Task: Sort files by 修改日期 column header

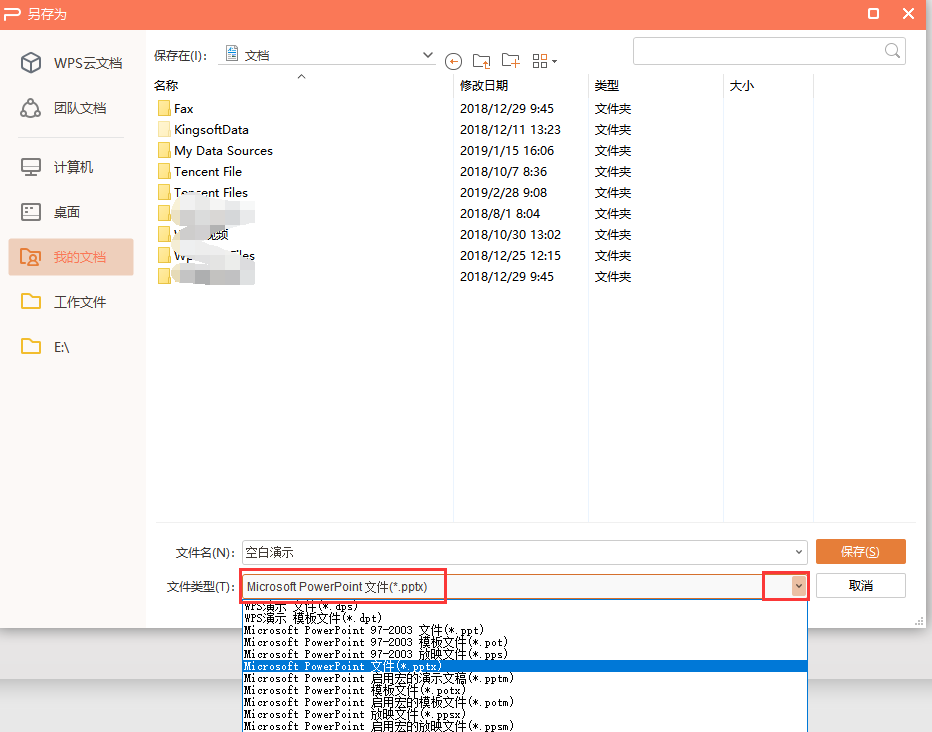Action: coord(484,86)
